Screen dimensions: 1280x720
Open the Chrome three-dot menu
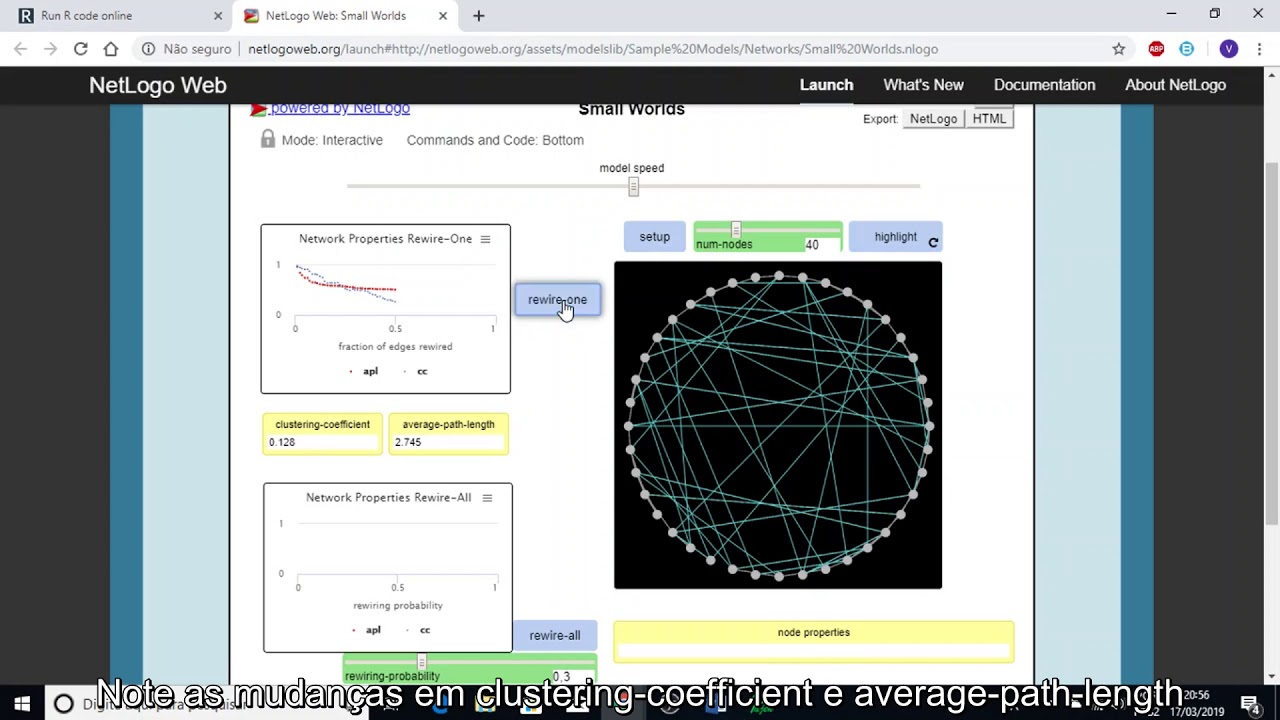[x=1259, y=49]
